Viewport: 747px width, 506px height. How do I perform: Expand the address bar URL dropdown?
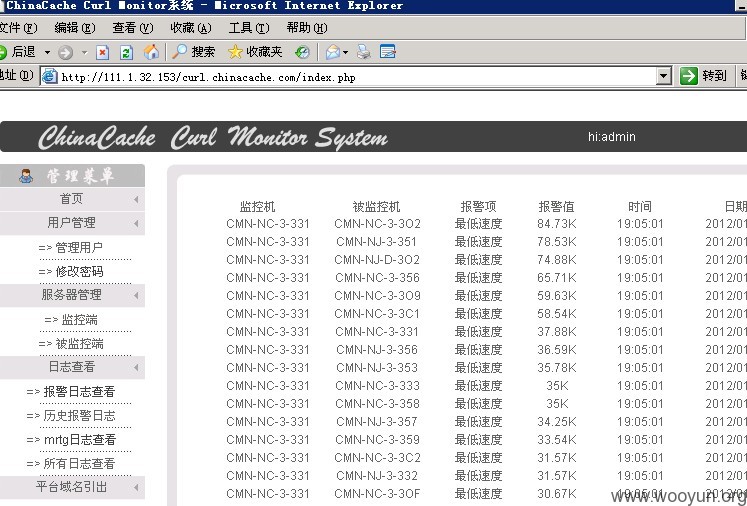[664, 76]
